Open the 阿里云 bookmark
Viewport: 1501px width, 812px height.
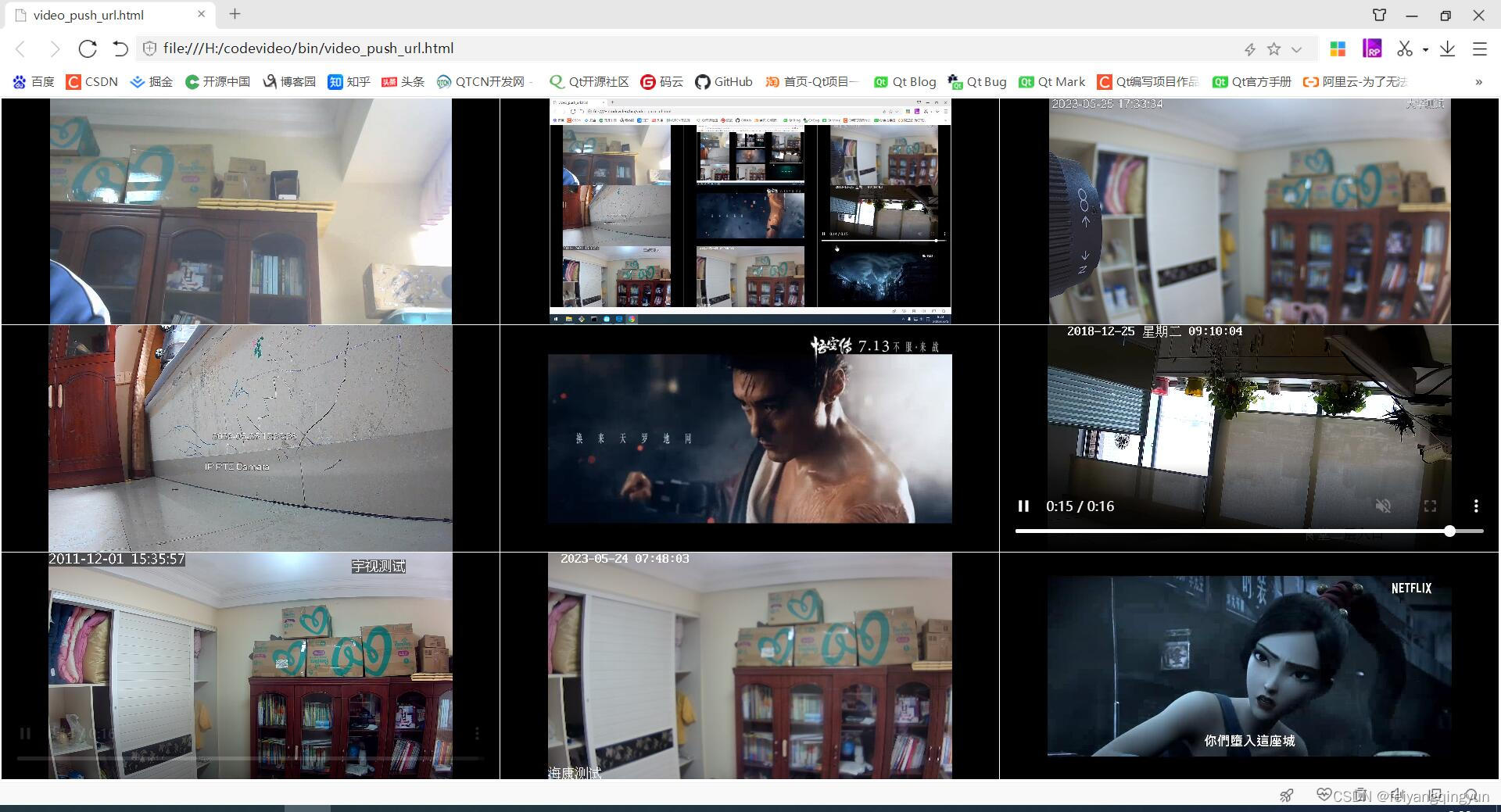(x=1355, y=81)
